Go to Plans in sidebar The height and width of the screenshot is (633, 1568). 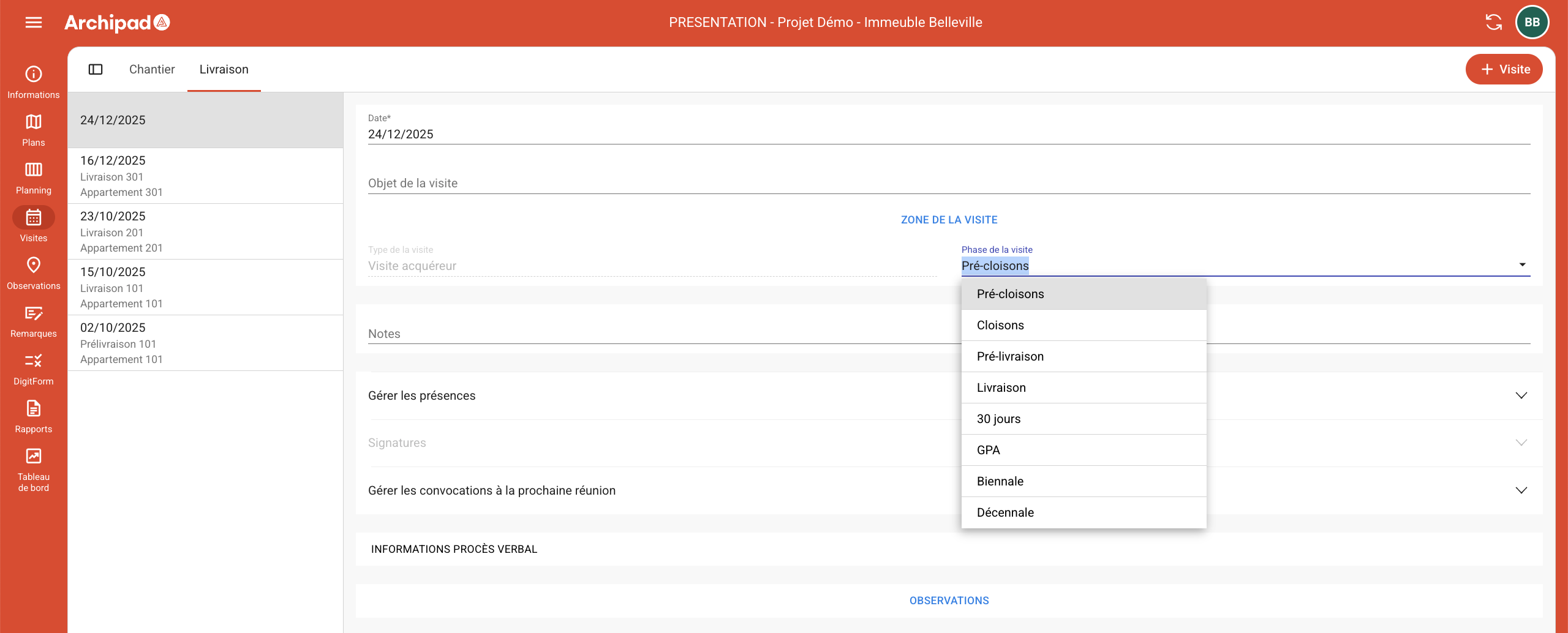coord(34,130)
